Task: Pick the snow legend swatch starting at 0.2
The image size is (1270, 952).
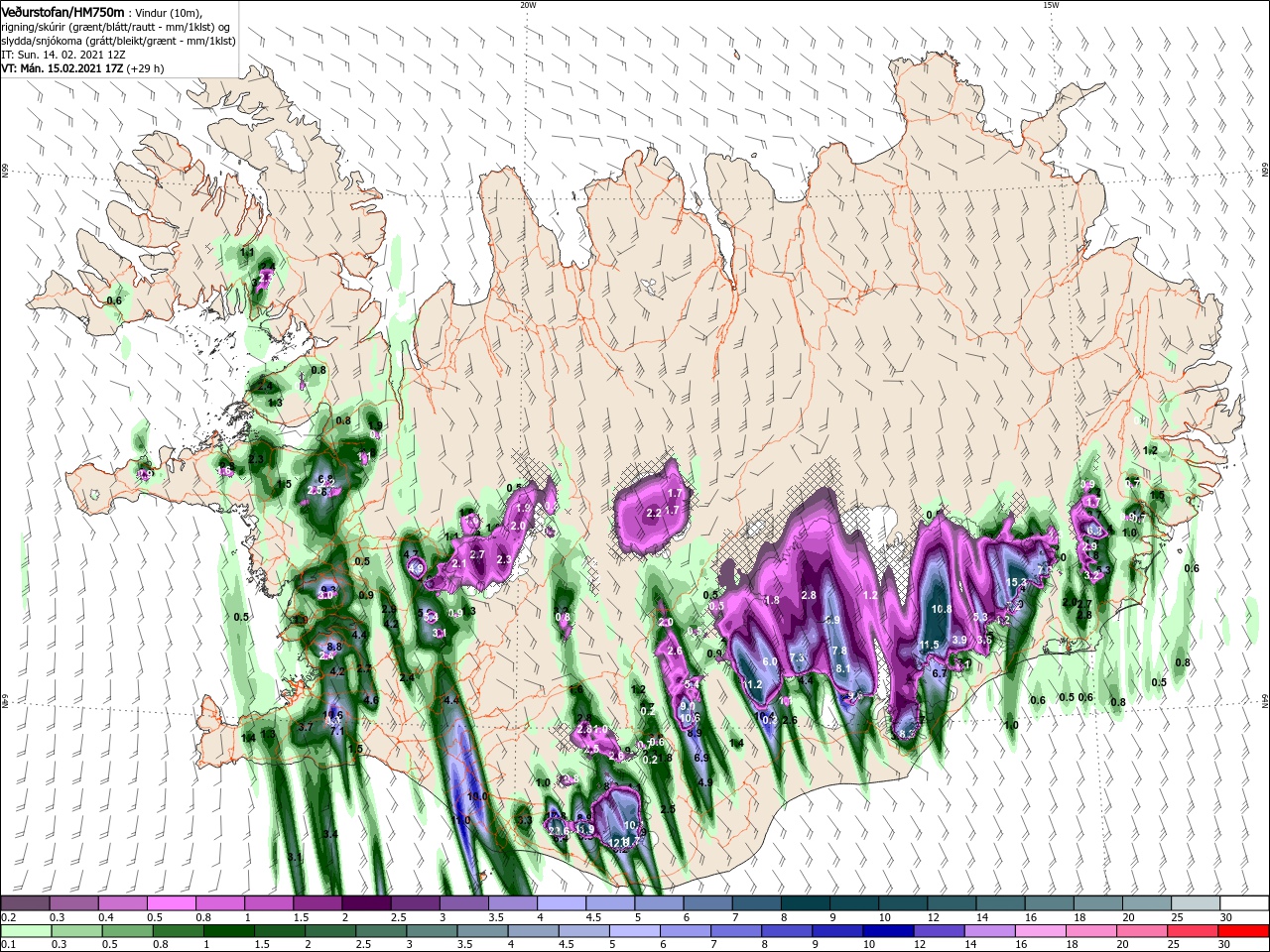Action: tap(27, 903)
